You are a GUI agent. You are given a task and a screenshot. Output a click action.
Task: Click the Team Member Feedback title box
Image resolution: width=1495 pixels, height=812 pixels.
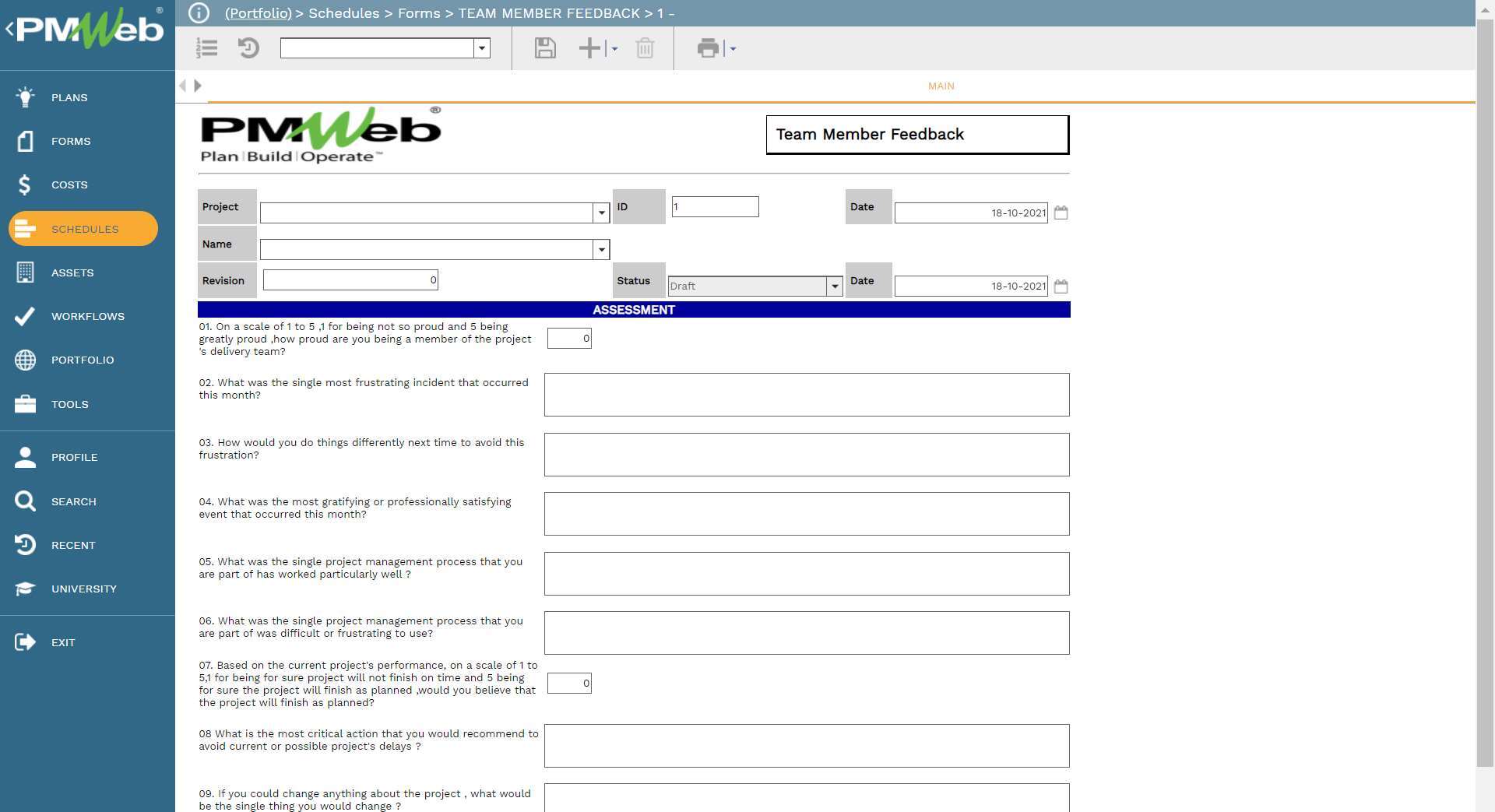tap(917, 135)
